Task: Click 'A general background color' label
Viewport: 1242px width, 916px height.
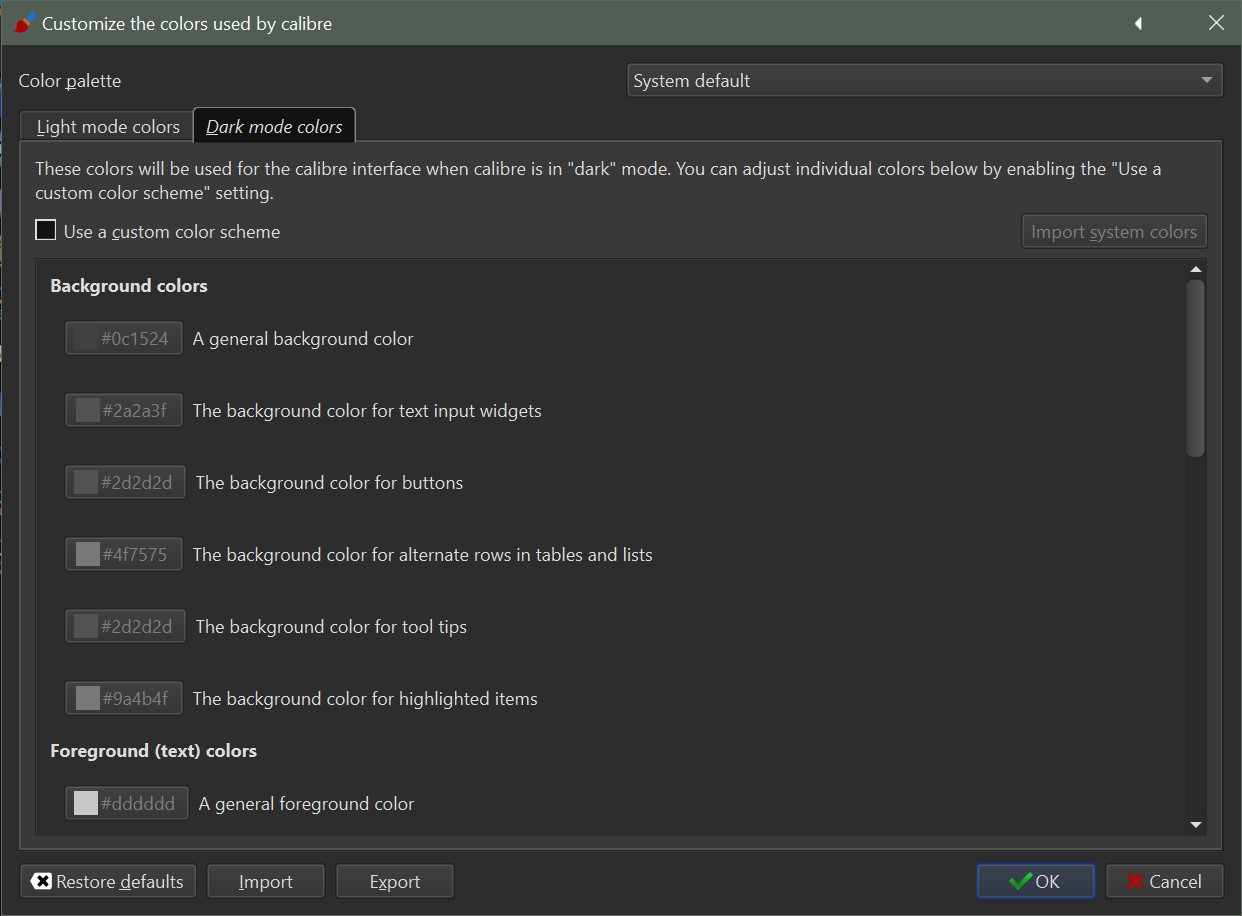Action: pyautogui.click(x=303, y=339)
